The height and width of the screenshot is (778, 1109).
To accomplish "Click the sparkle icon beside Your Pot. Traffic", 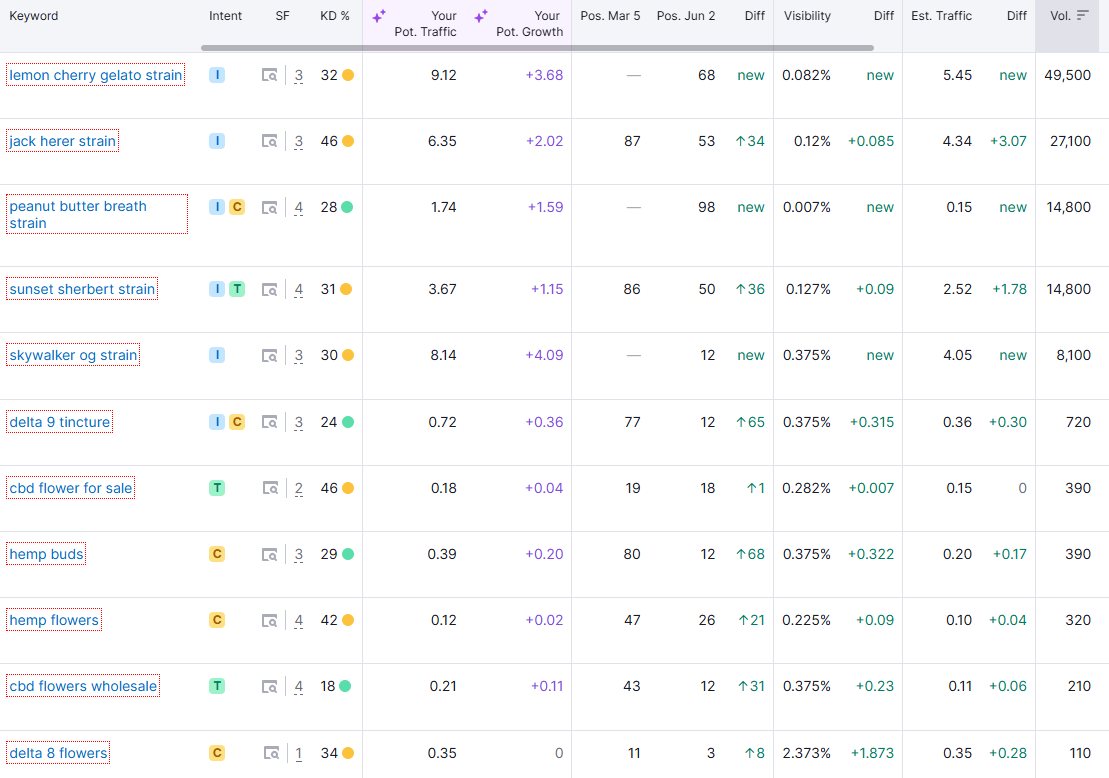I will click(379, 16).
